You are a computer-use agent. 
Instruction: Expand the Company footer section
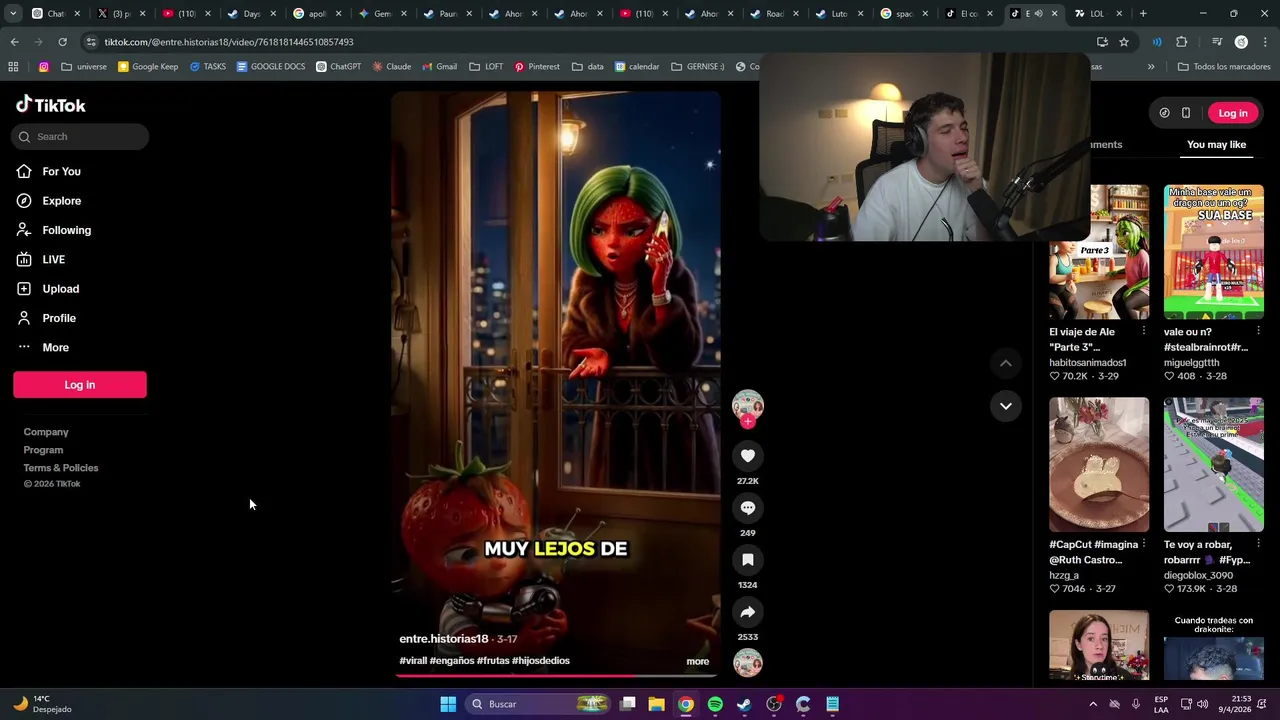point(46,432)
